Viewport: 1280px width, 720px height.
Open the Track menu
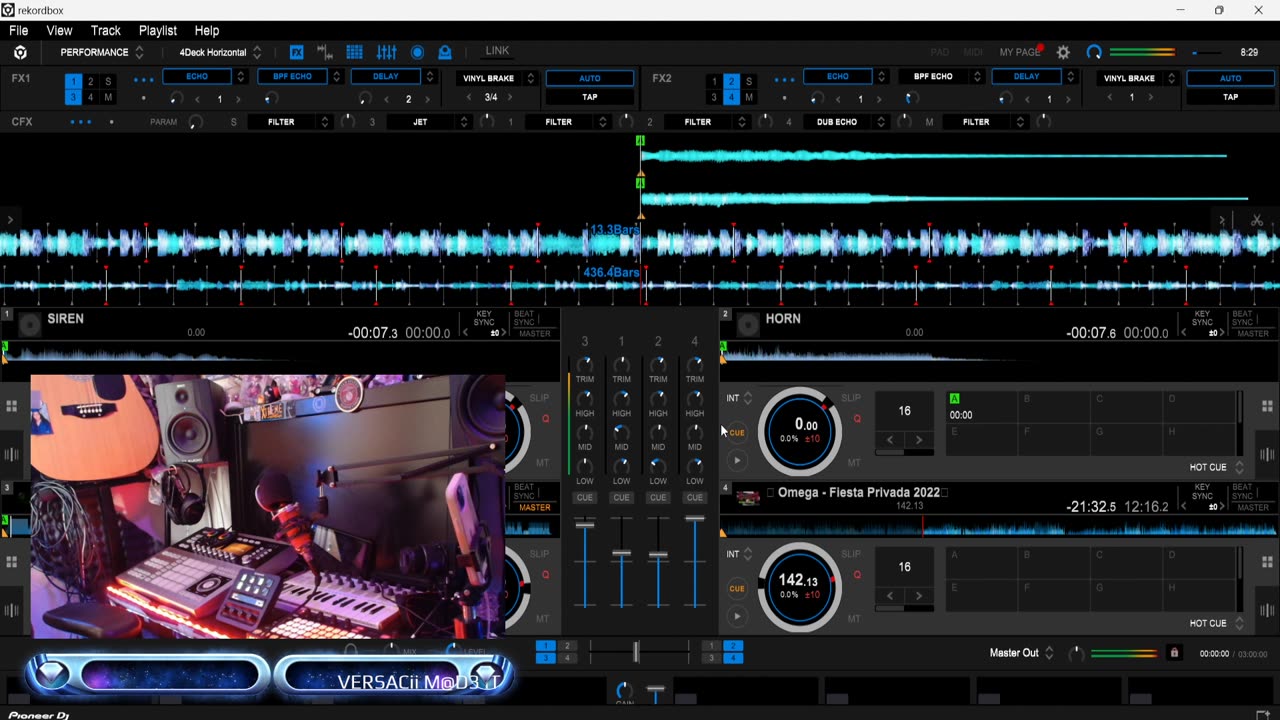coord(105,31)
